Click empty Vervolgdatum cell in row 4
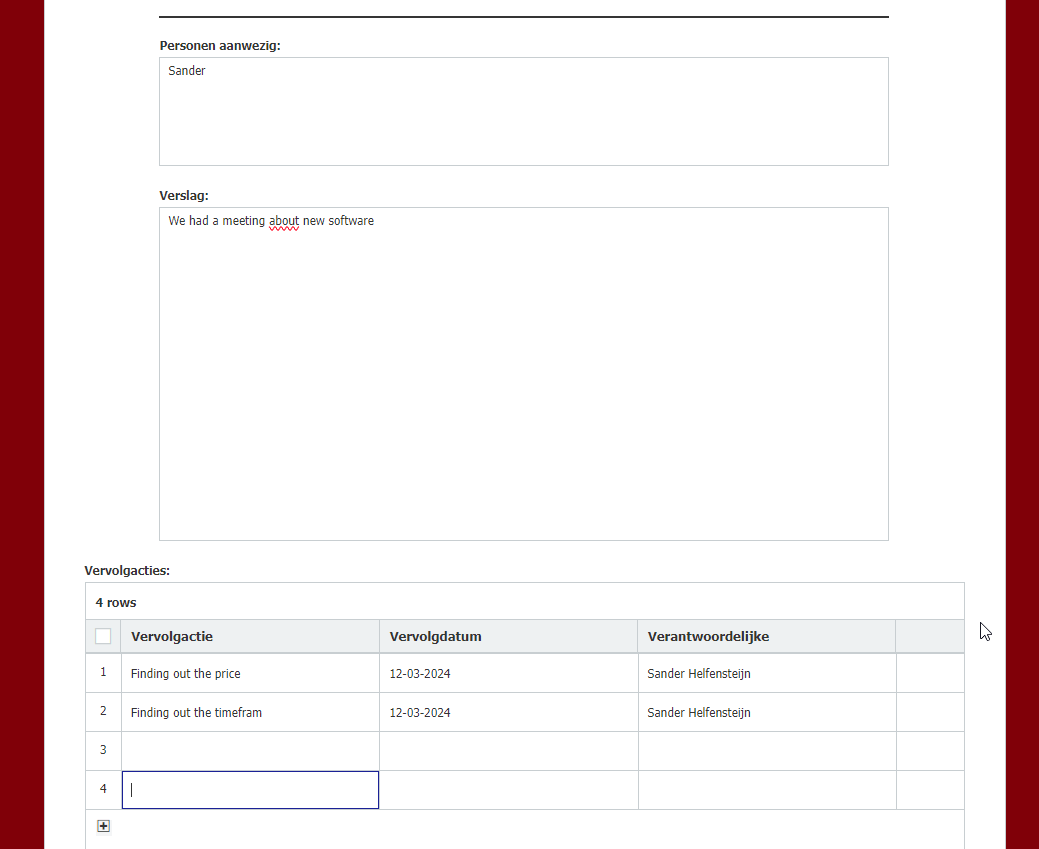The width and height of the screenshot is (1039, 849). 508,790
